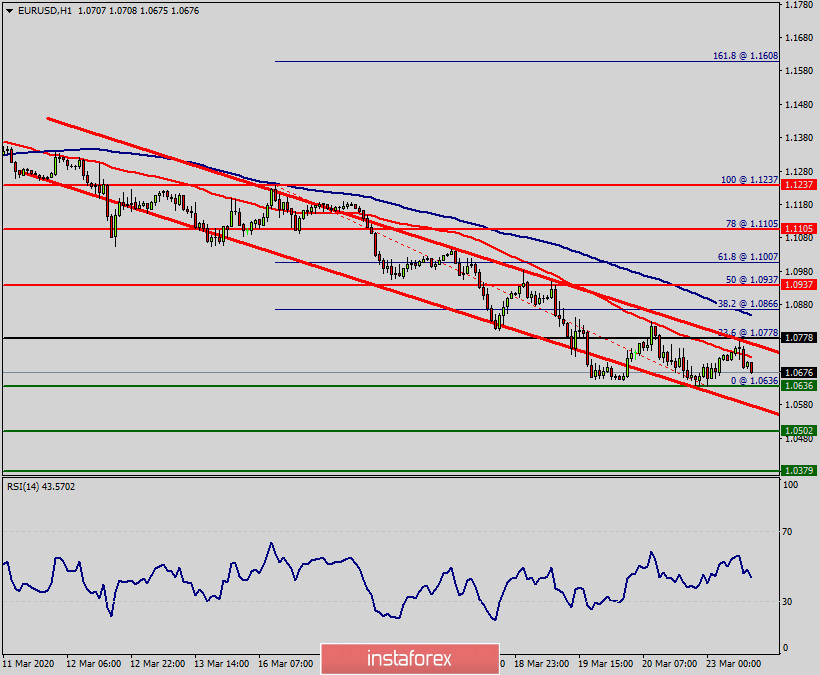Click the '19 Mar 15:00' time label
820x675 pixels.
pos(606,663)
